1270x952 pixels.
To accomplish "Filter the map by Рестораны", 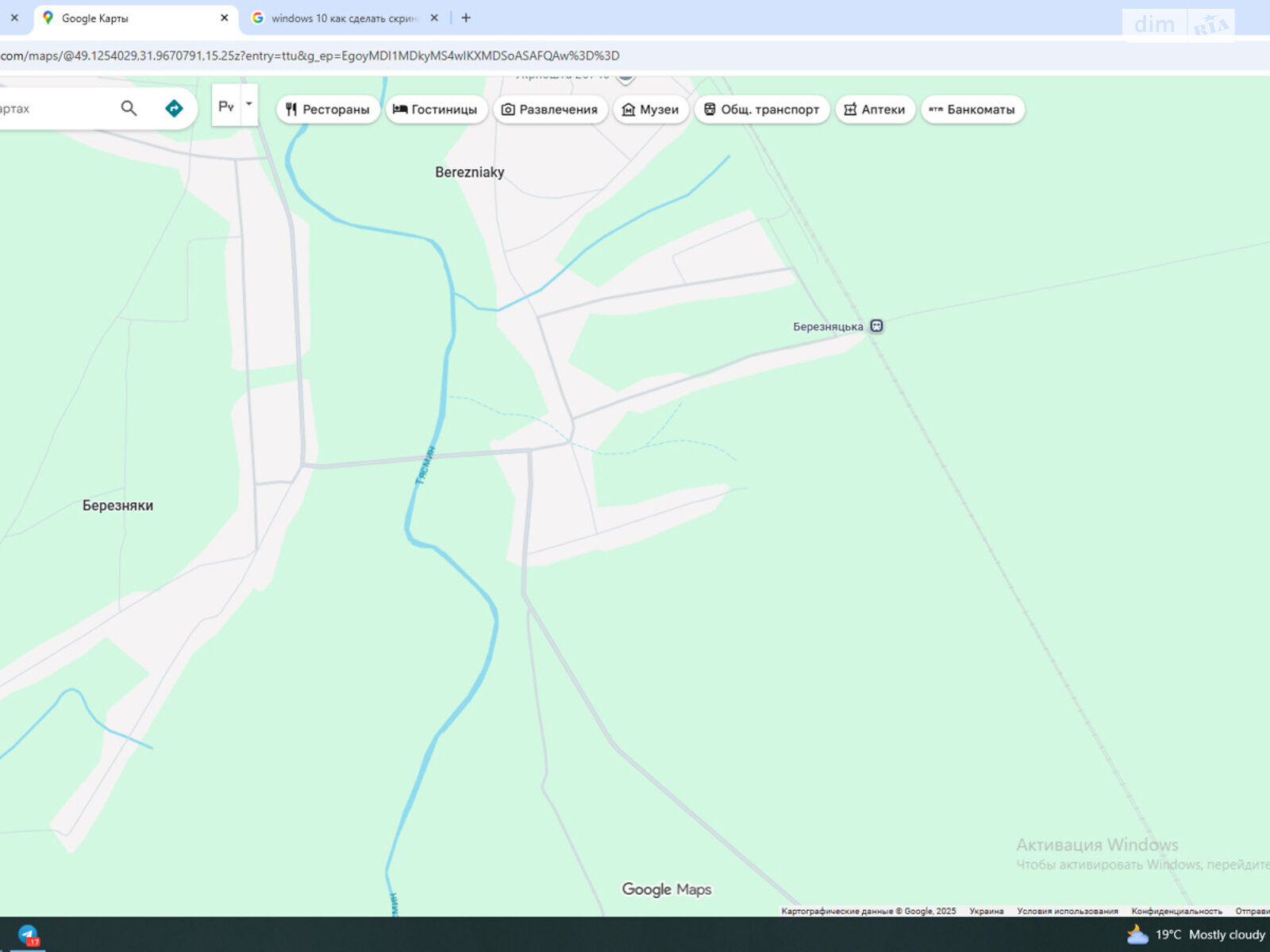I will point(328,109).
